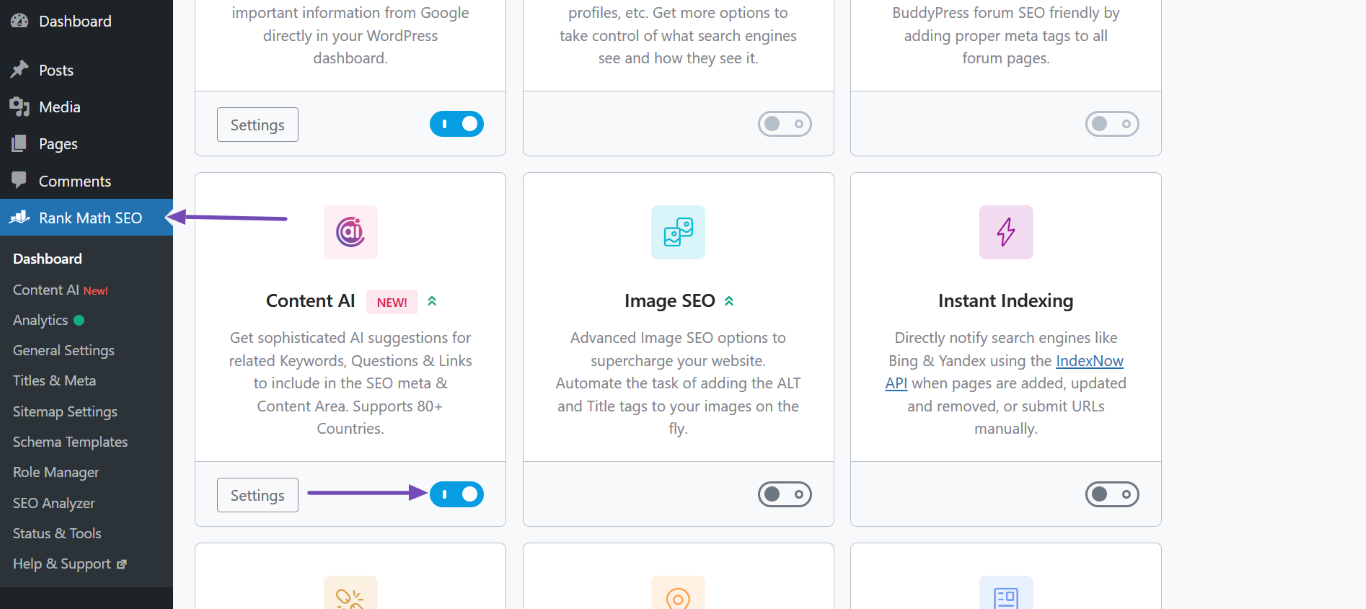
Task: Open the Rank Math SEO menu
Action: coord(86,218)
